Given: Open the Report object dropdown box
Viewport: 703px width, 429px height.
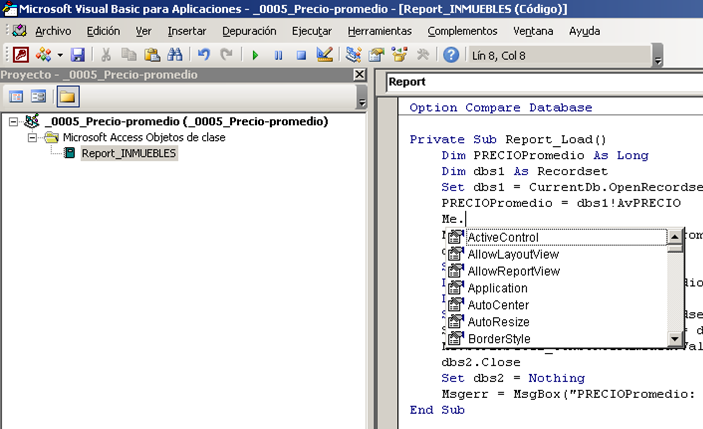Looking at the screenshot, I should [544, 82].
